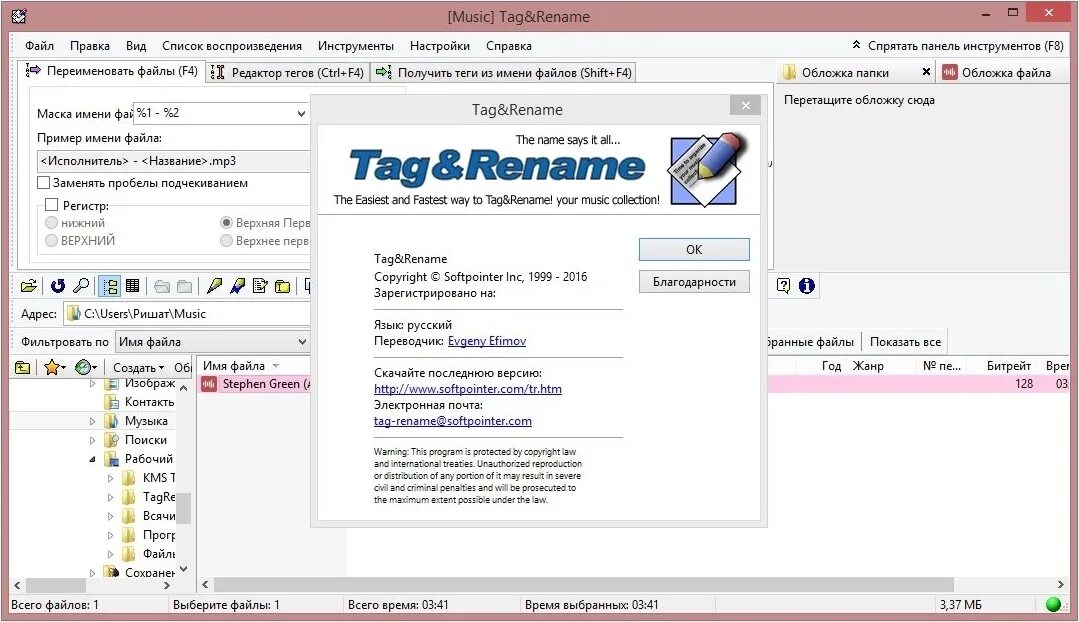Select the Верхняя Перв radio button
Screen dimensions: 1079x622
click(226, 223)
